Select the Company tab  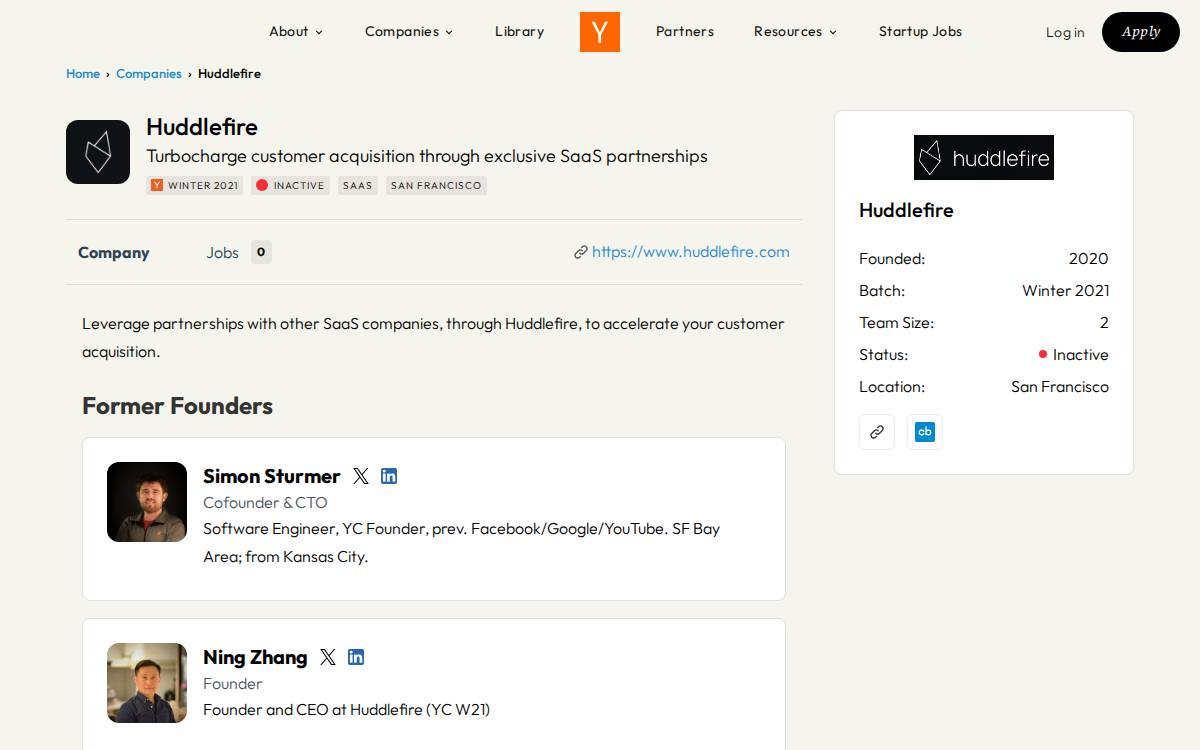click(114, 253)
